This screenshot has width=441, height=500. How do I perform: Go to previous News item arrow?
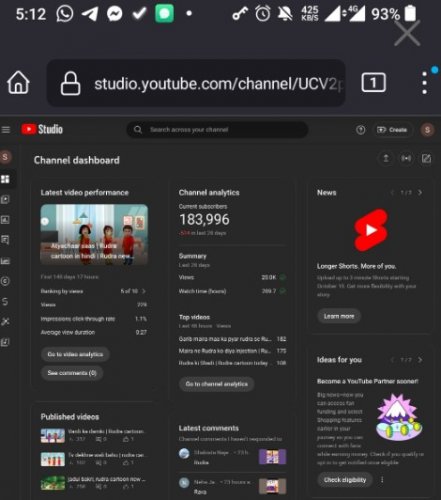point(392,192)
